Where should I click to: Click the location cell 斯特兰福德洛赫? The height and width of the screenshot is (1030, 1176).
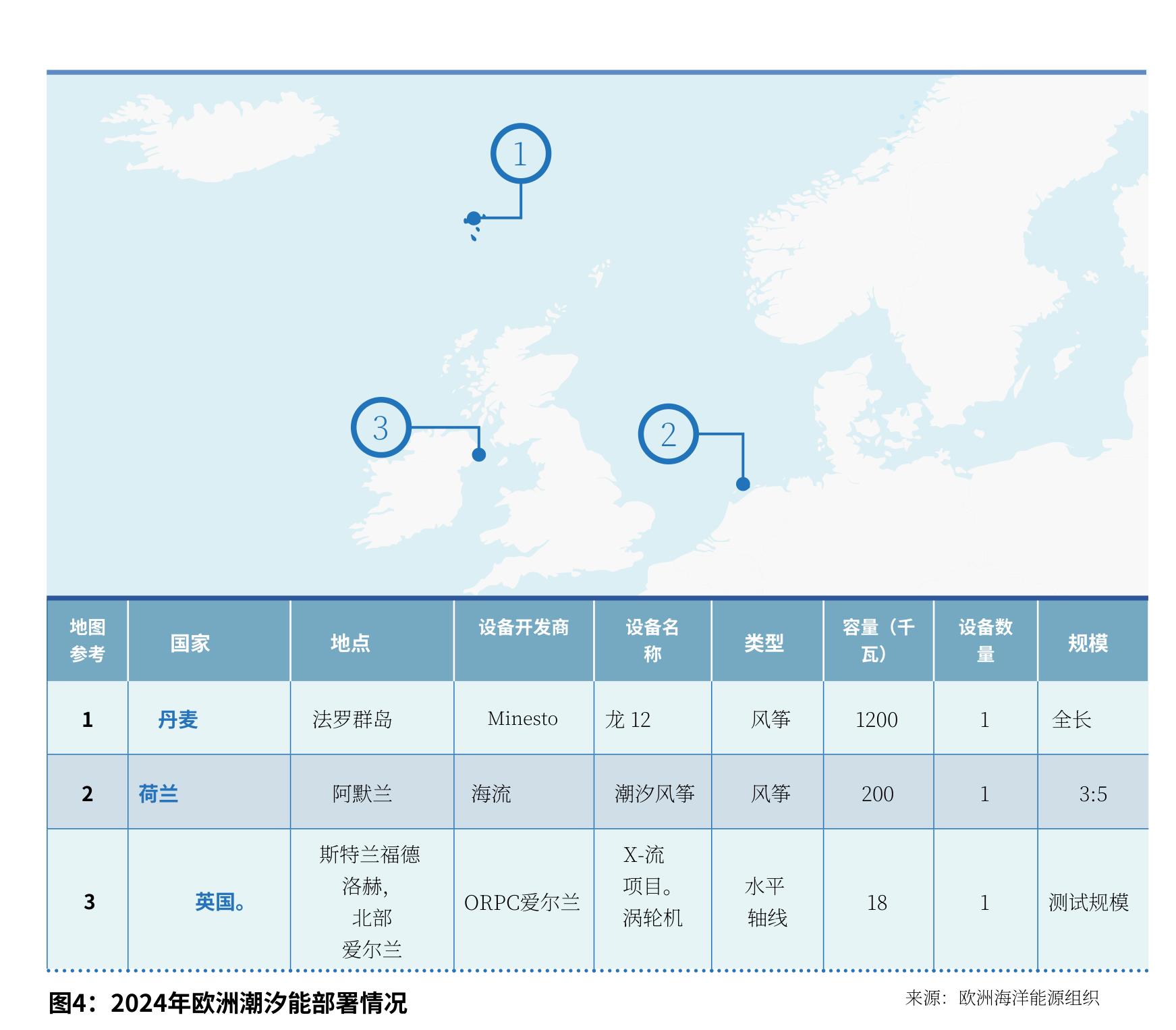(x=370, y=870)
